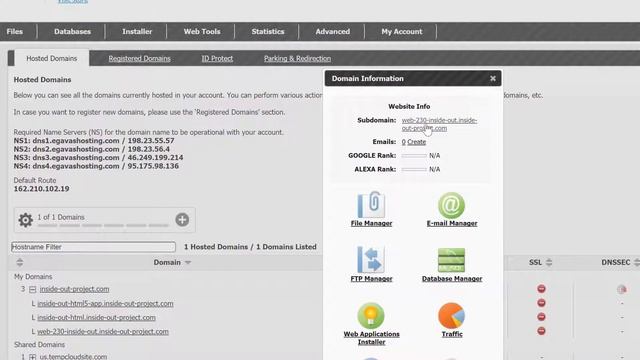Click the NS4 dns4.egavashosting.com line
The height and width of the screenshot is (360, 640).
click(96, 166)
